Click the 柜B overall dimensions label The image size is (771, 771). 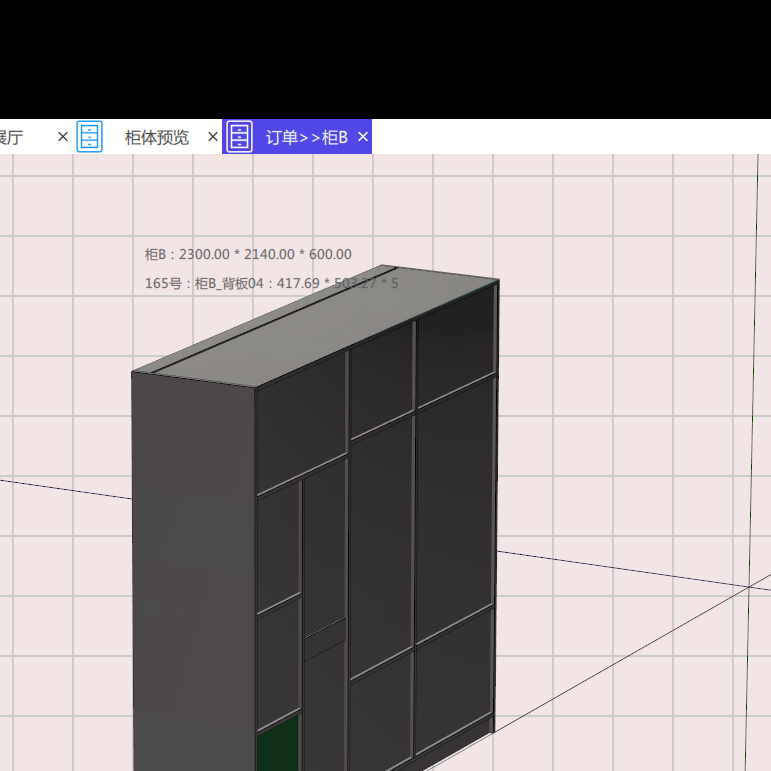coord(248,255)
